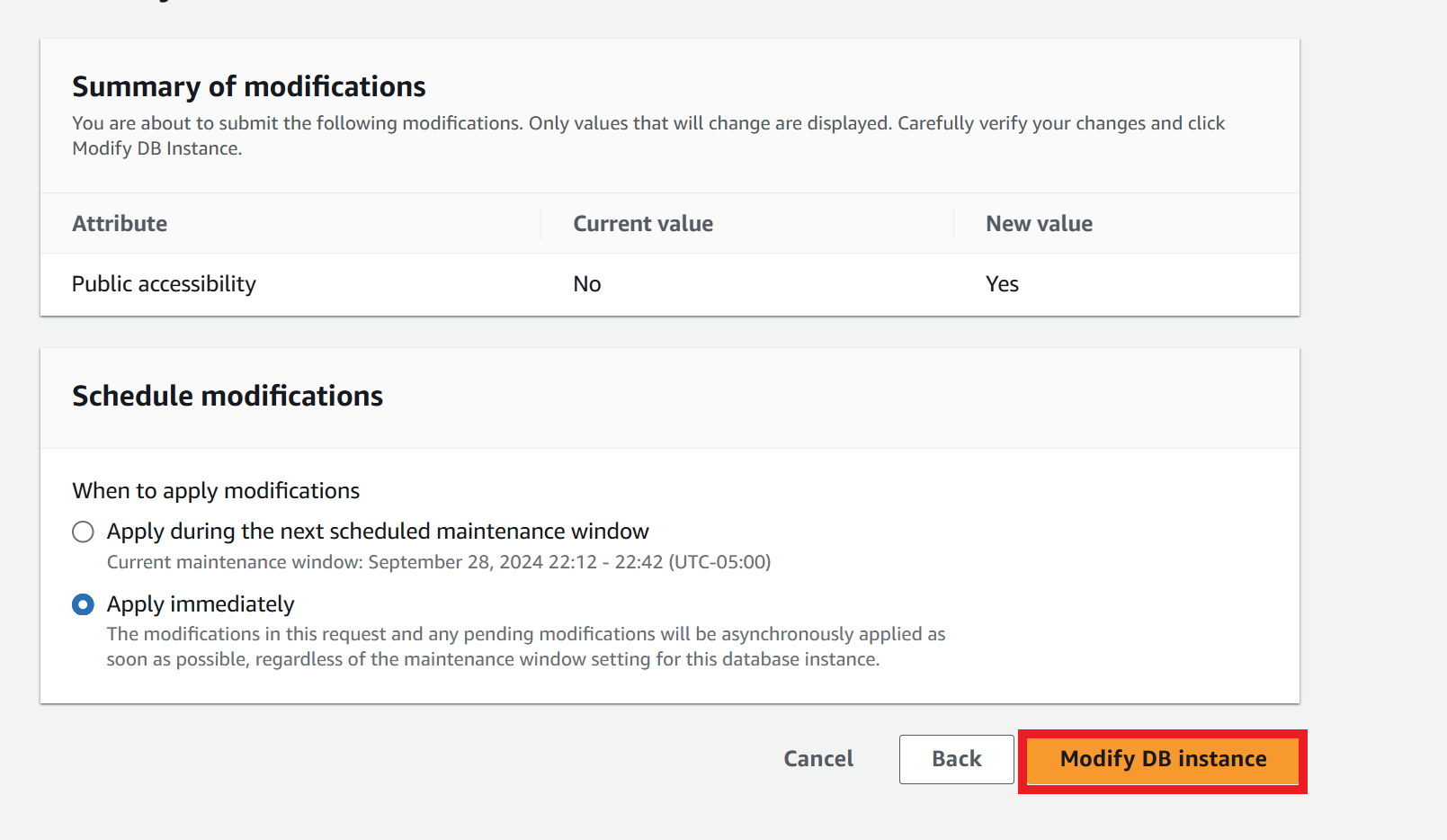
Task: Select the Public accessibility row cell
Action: tap(164, 284)
